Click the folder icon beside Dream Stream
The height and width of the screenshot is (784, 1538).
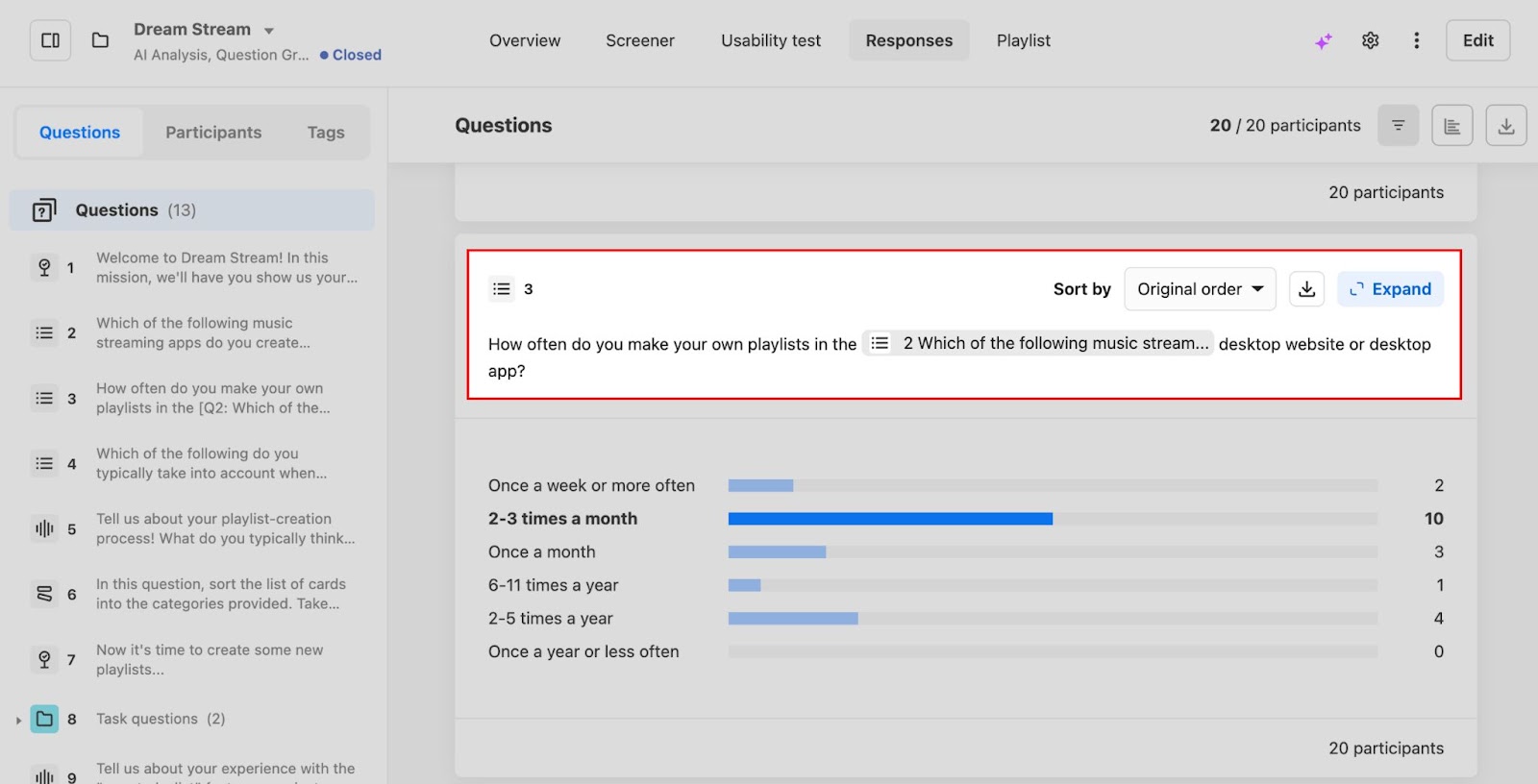coord(100,40)
